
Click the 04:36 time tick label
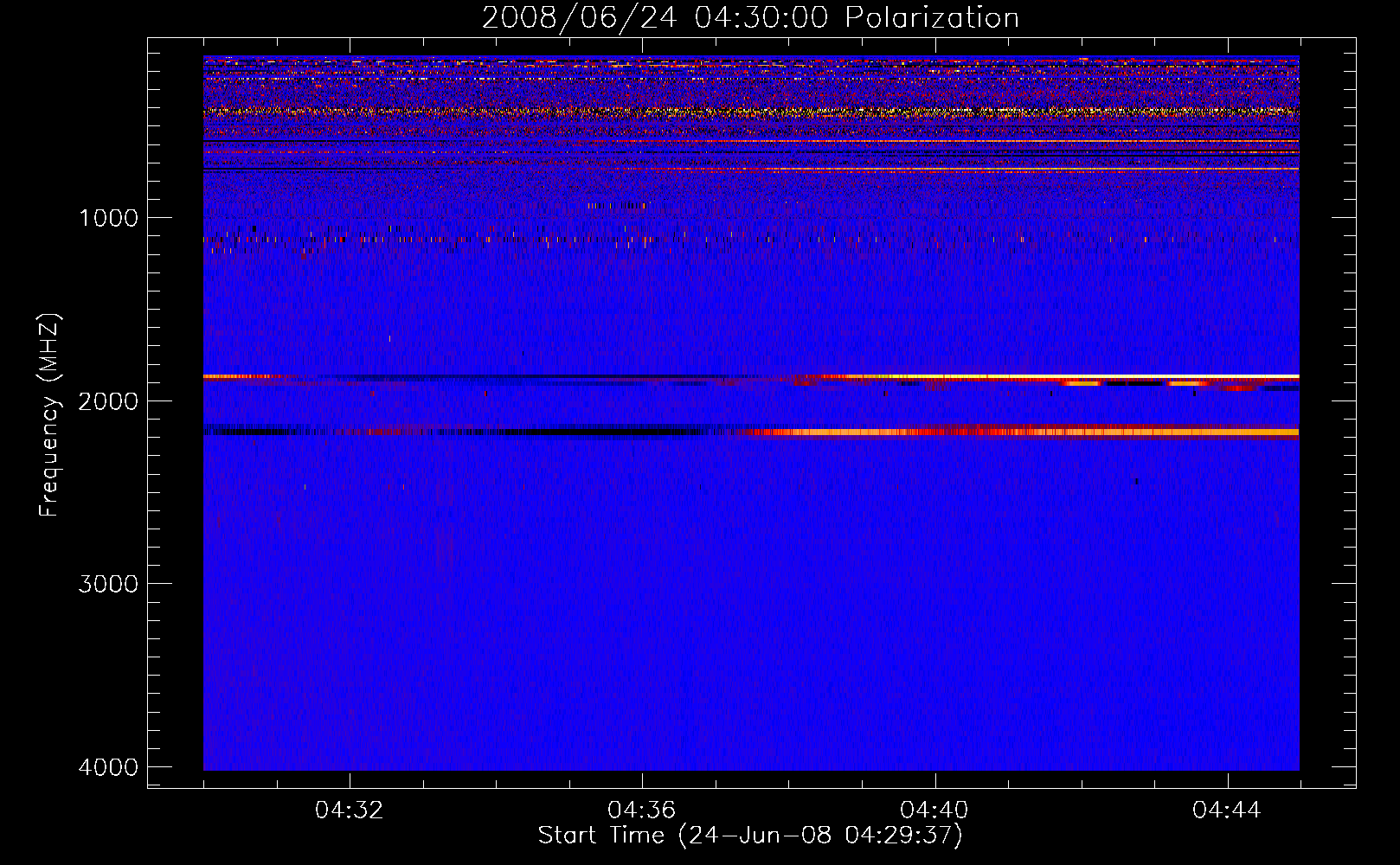tap(642, 811)
